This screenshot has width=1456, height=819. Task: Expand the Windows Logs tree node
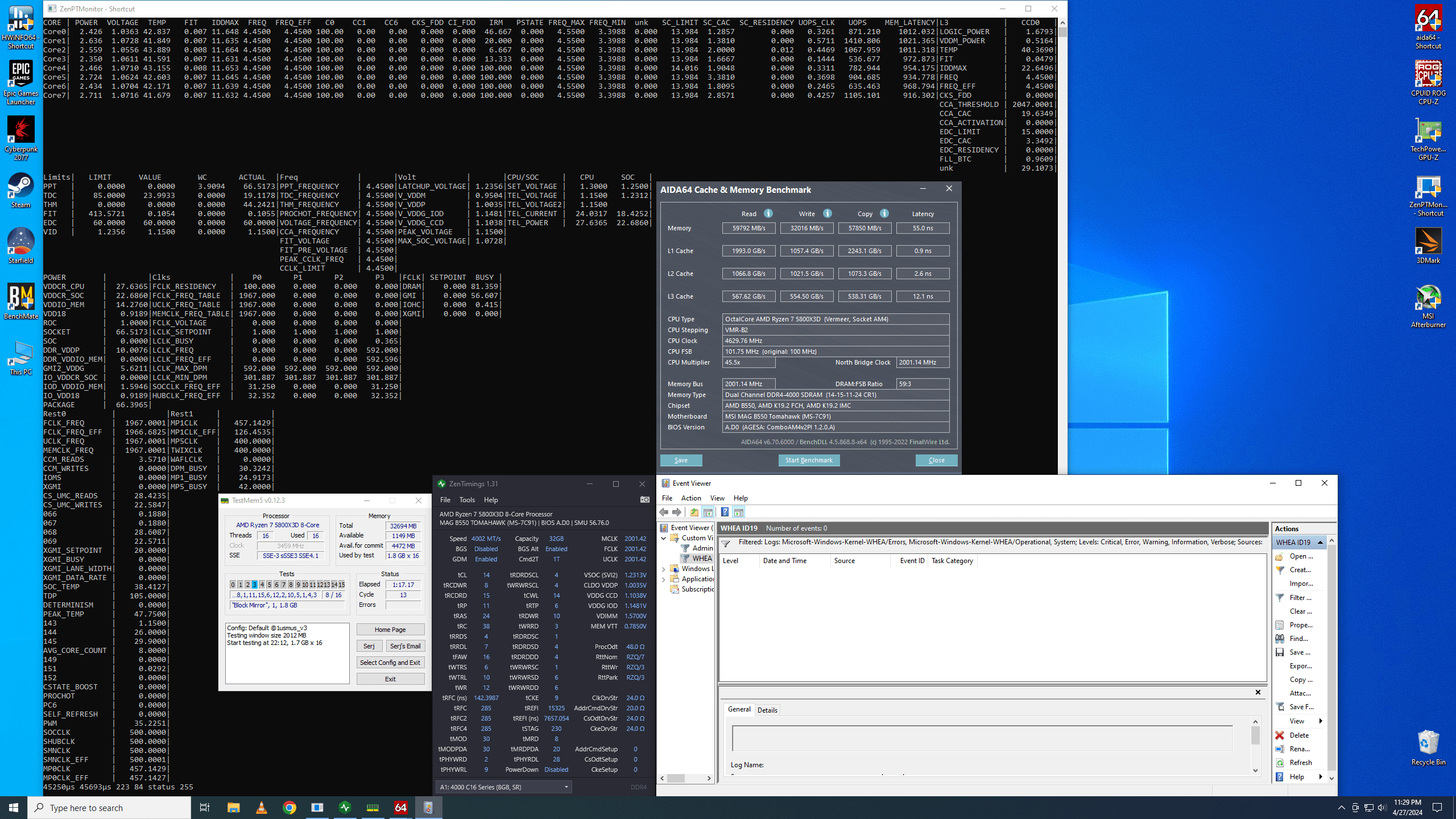click(x=664, y=569)
